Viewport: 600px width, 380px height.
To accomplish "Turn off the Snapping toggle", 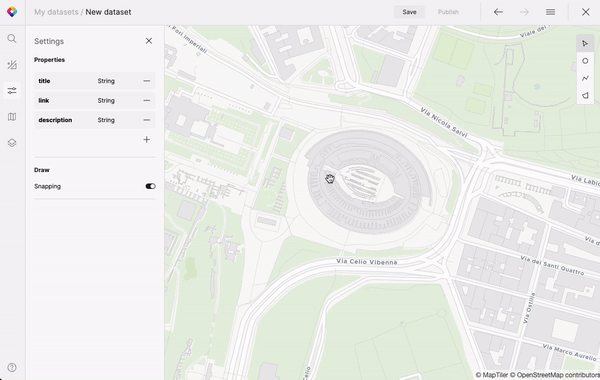I will pyautogui.click(x=150, y=186).
